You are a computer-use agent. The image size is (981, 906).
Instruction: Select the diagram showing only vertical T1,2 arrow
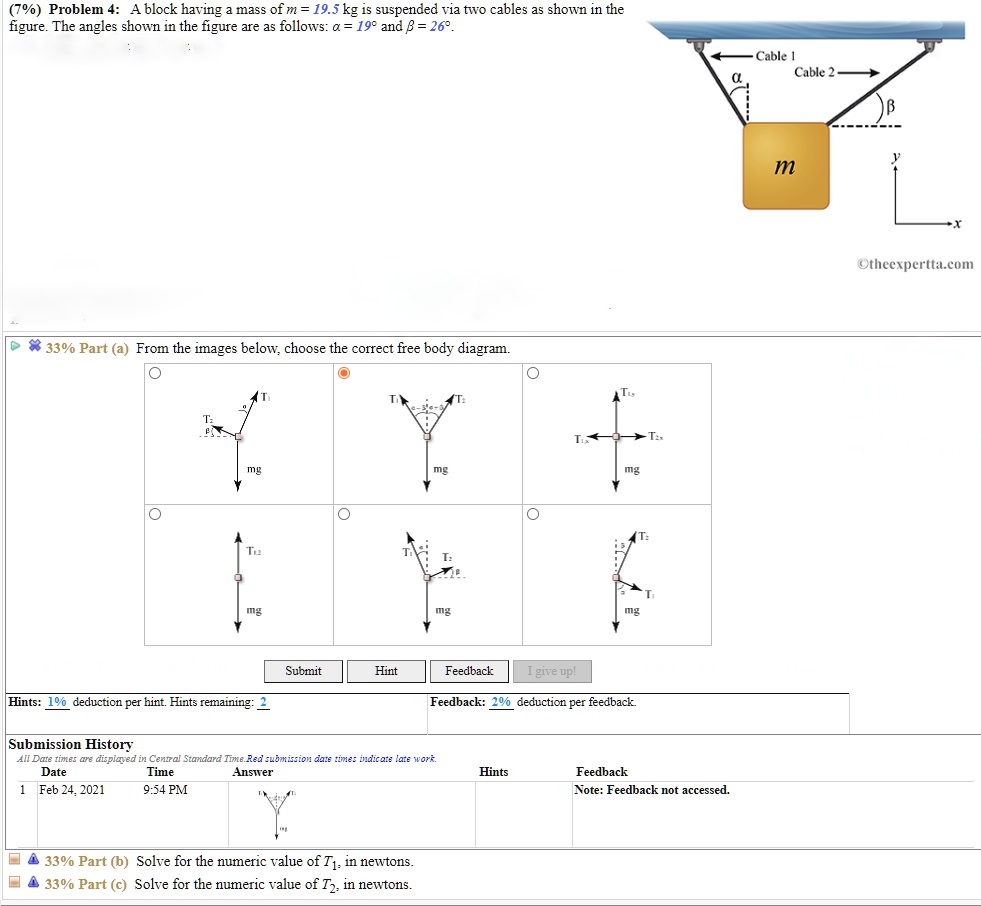[155, 514]
